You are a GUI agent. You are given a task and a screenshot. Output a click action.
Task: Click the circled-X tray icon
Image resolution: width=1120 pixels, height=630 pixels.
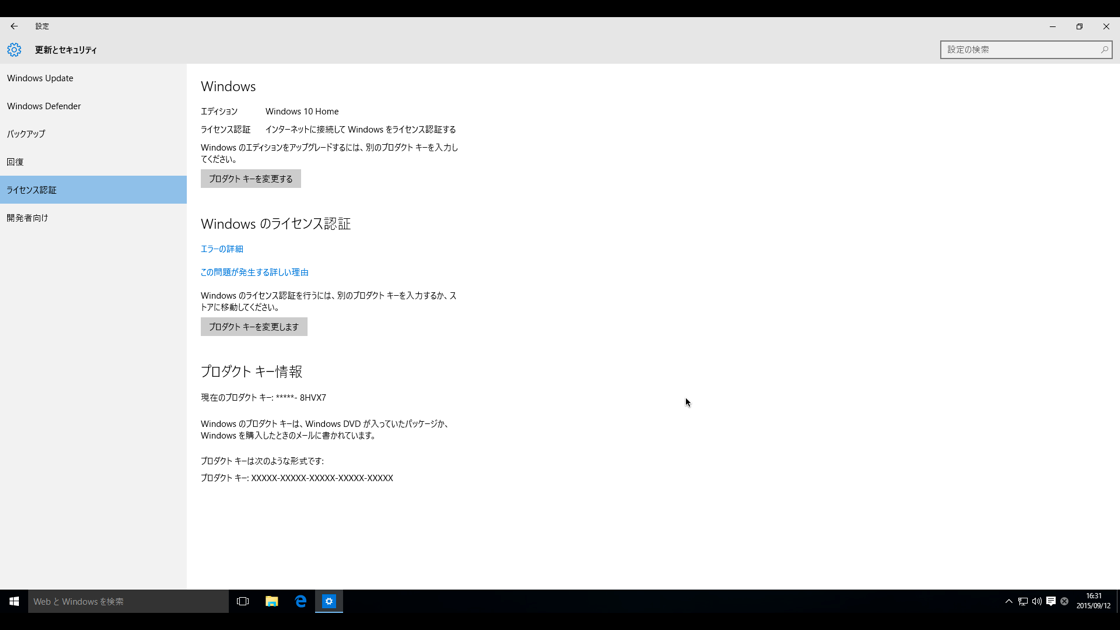click(1064, 601)
